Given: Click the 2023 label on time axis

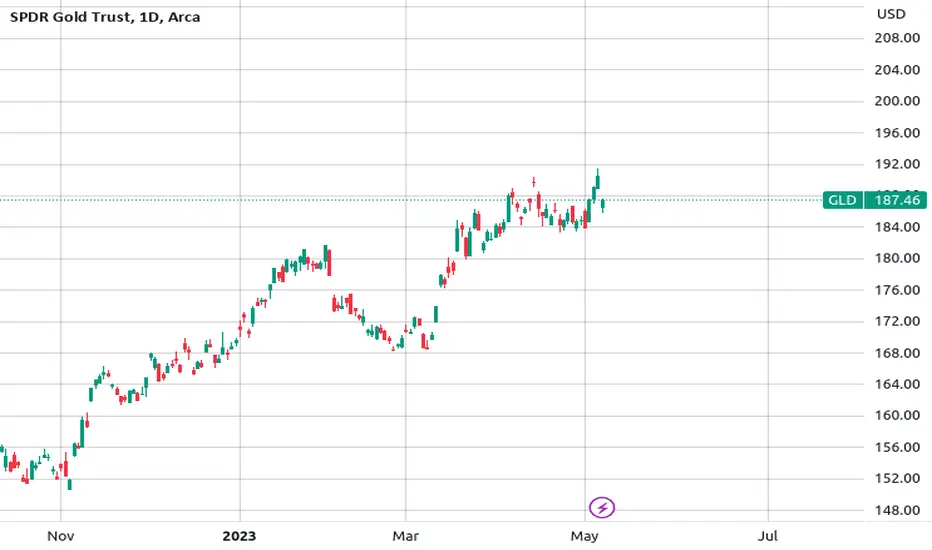Looking at the screenshot, I should [239, 536].
